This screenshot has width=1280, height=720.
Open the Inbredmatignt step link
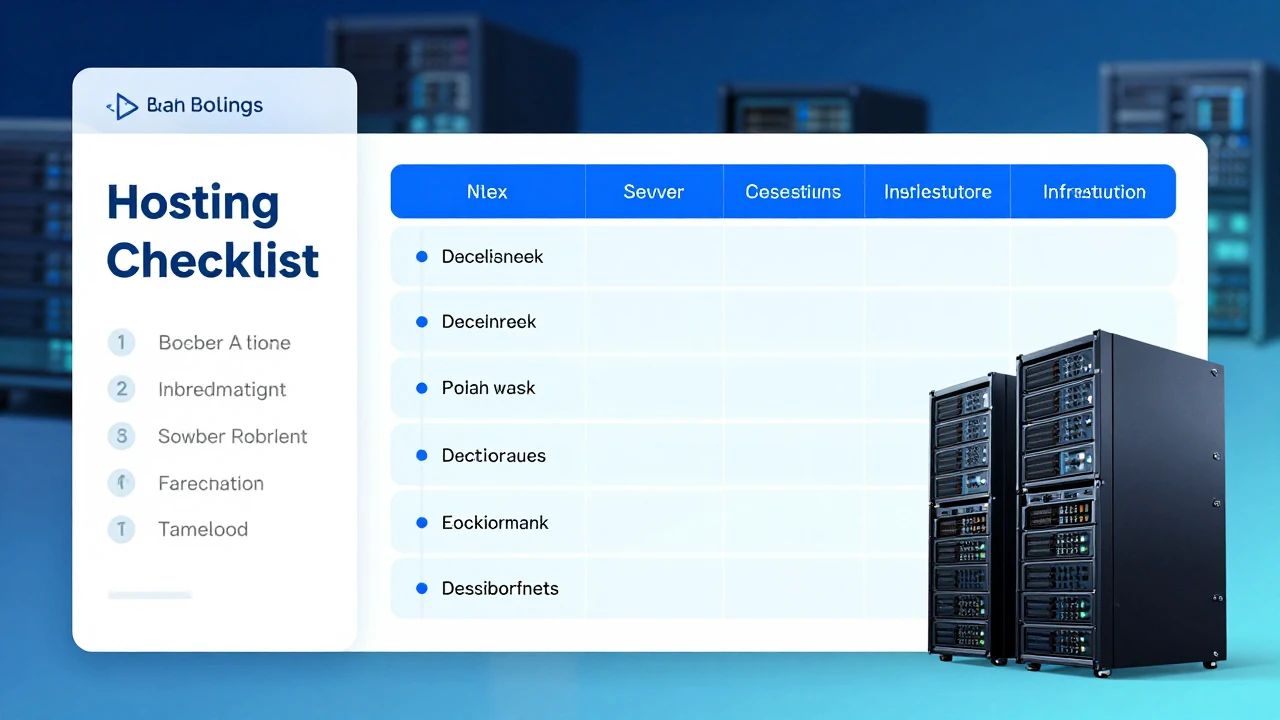[222, 389]
